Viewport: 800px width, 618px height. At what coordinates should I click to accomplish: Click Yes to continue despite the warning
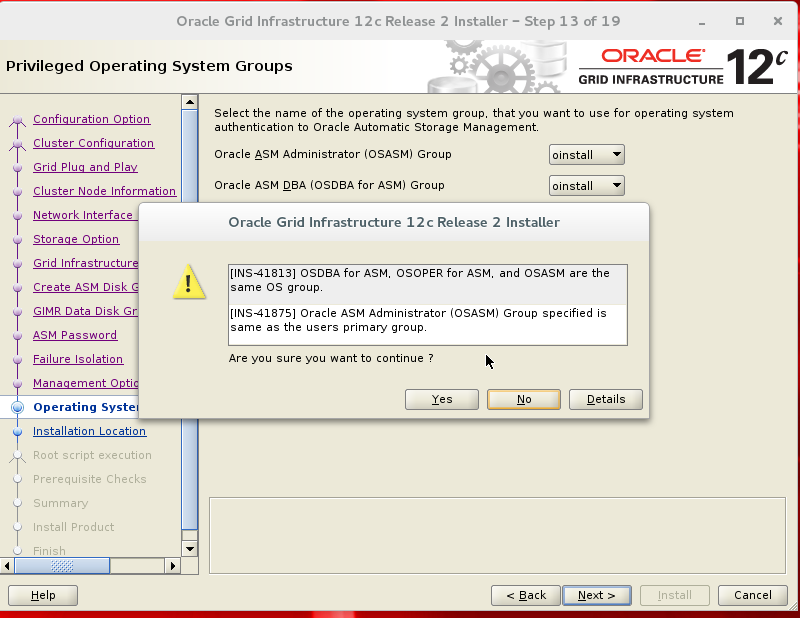coord(441,399)
